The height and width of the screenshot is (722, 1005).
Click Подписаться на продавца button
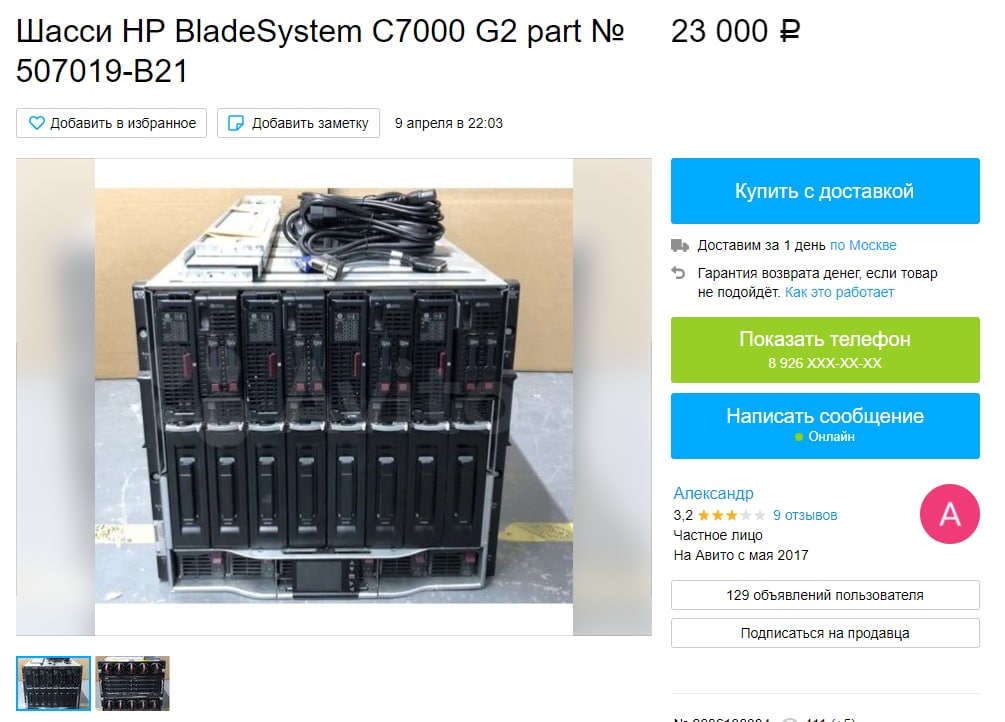pos(825,633)
